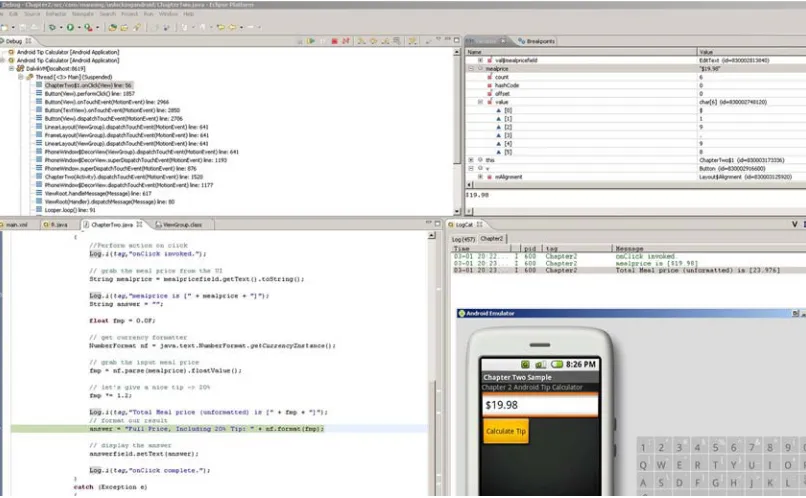The height and width of the screenshot is (498, 806).
Task: Open the Help menu
Action: coord(189,14)
